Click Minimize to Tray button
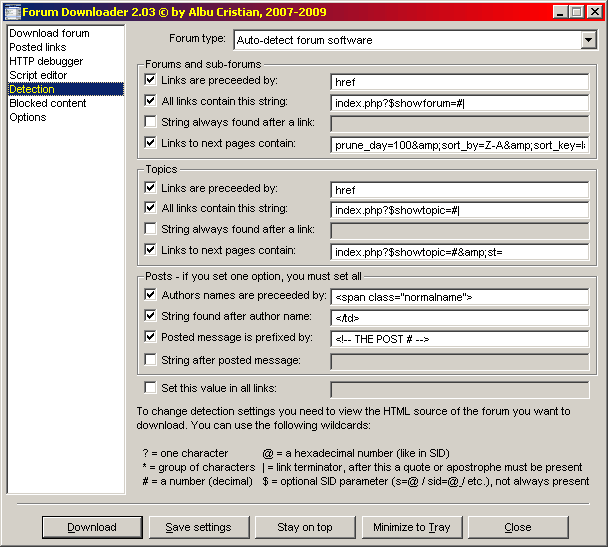Screen dimensions: 608x547 412,527
